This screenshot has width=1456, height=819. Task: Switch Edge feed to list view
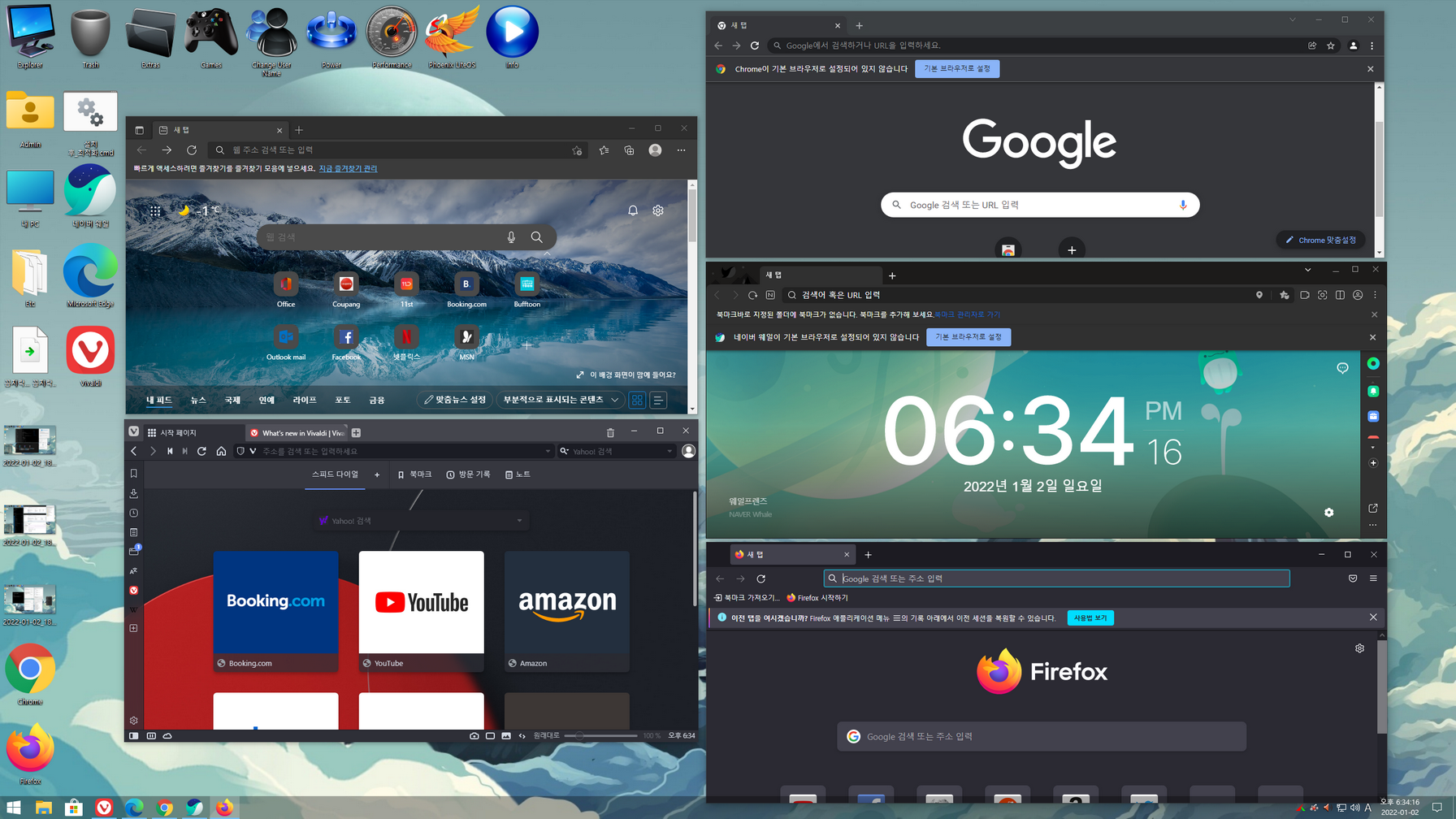coord(659,400)
